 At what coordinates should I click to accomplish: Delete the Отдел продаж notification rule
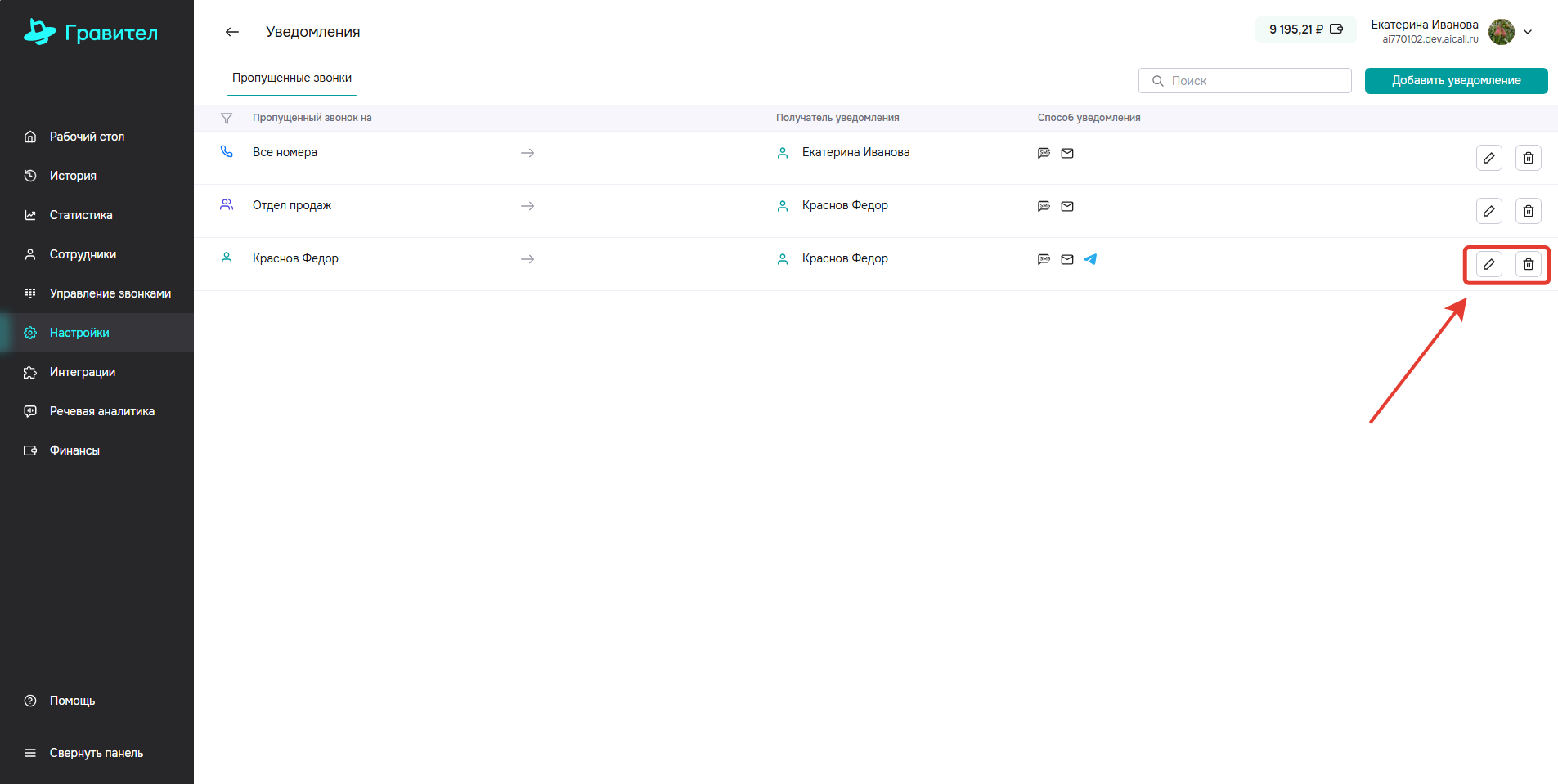tap(1528, 211)
